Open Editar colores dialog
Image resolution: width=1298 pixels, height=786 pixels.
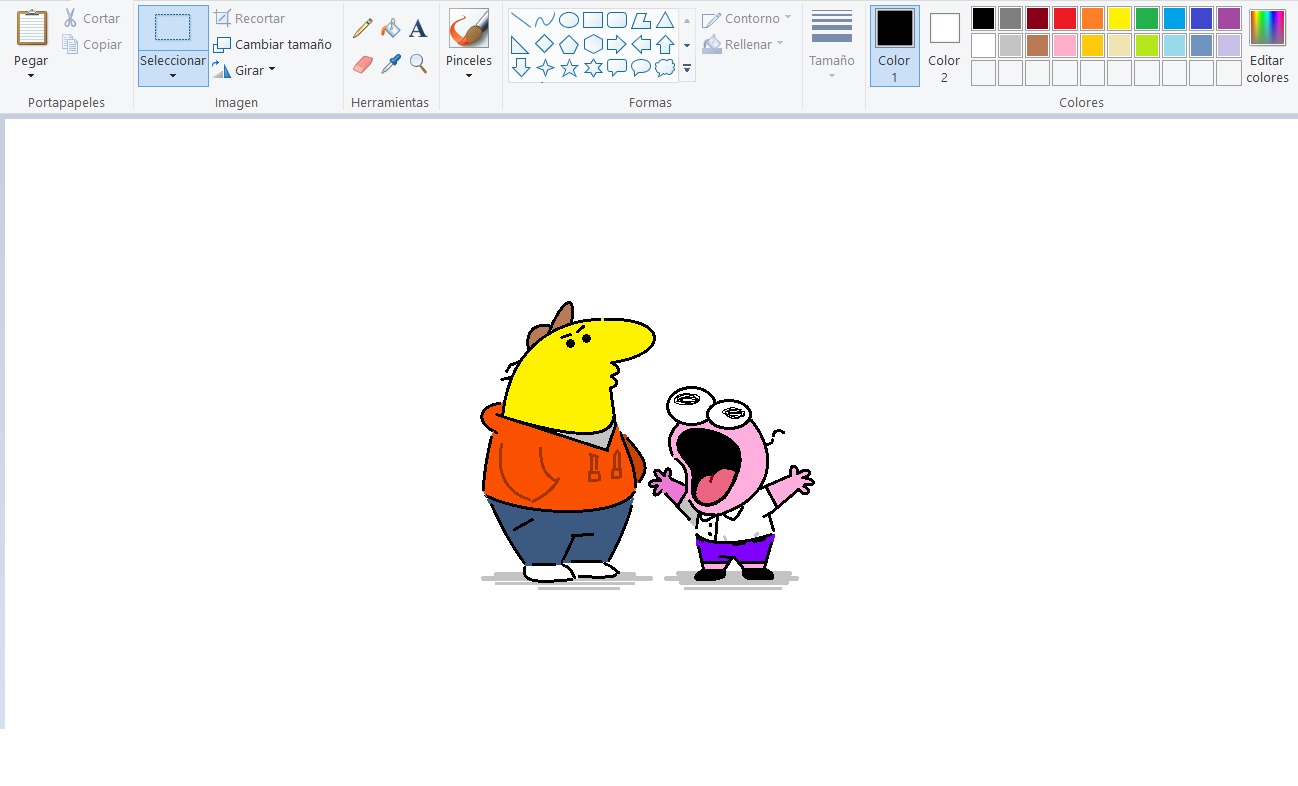click(1267, 46)
